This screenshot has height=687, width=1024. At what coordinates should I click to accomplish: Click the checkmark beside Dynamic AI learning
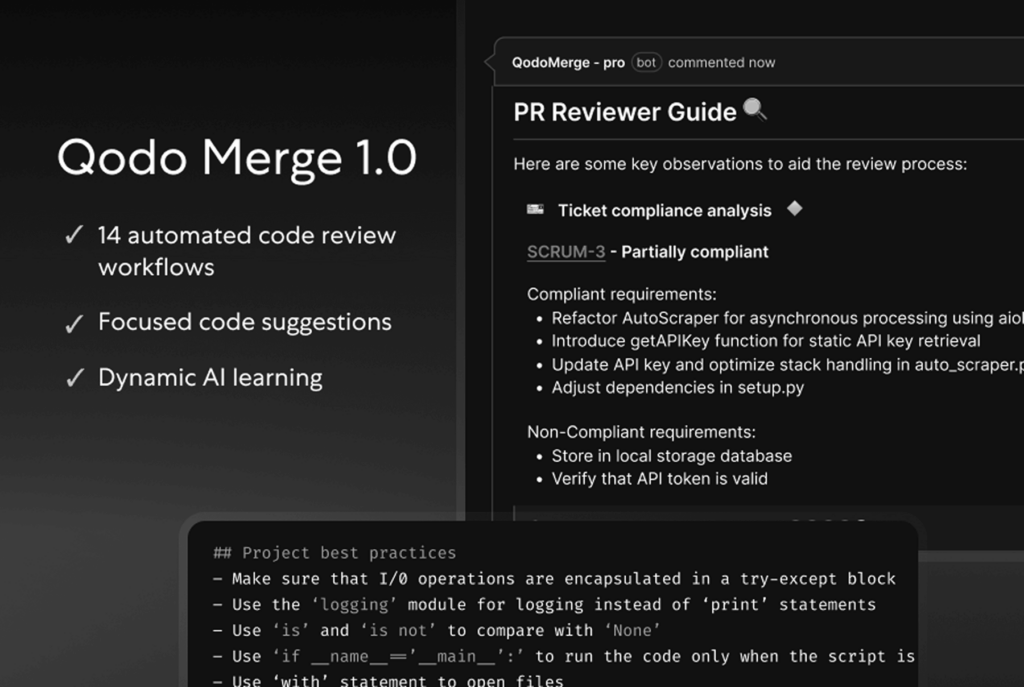pos(74,377)
